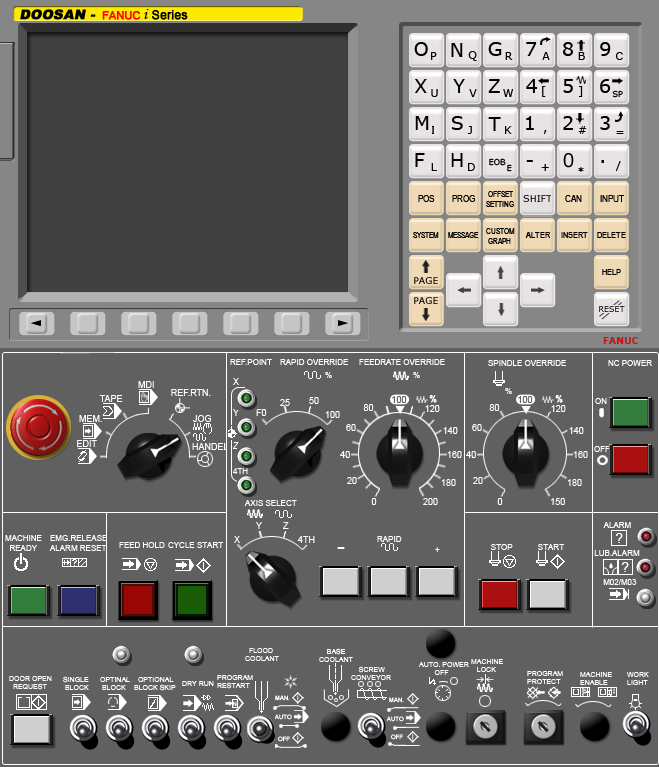Click the RAPID traverse jog button
659x767 pixels.
click(x=389, y=581)
